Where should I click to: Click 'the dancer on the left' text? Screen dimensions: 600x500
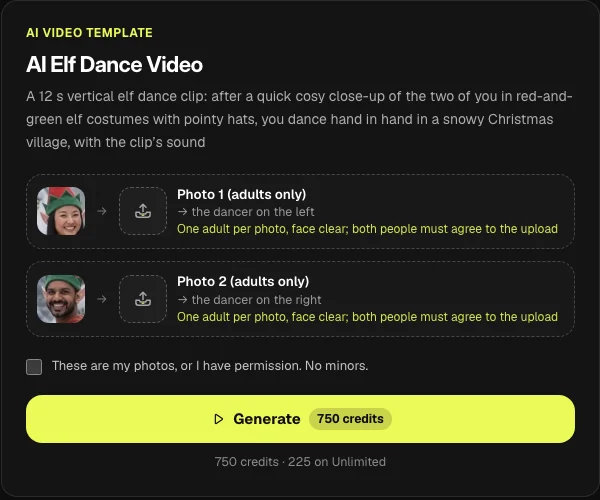click(253, 212)
